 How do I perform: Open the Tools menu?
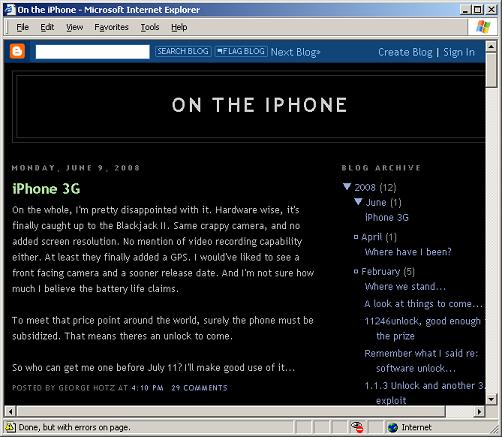pyautogui.click(x=150, y=27)
